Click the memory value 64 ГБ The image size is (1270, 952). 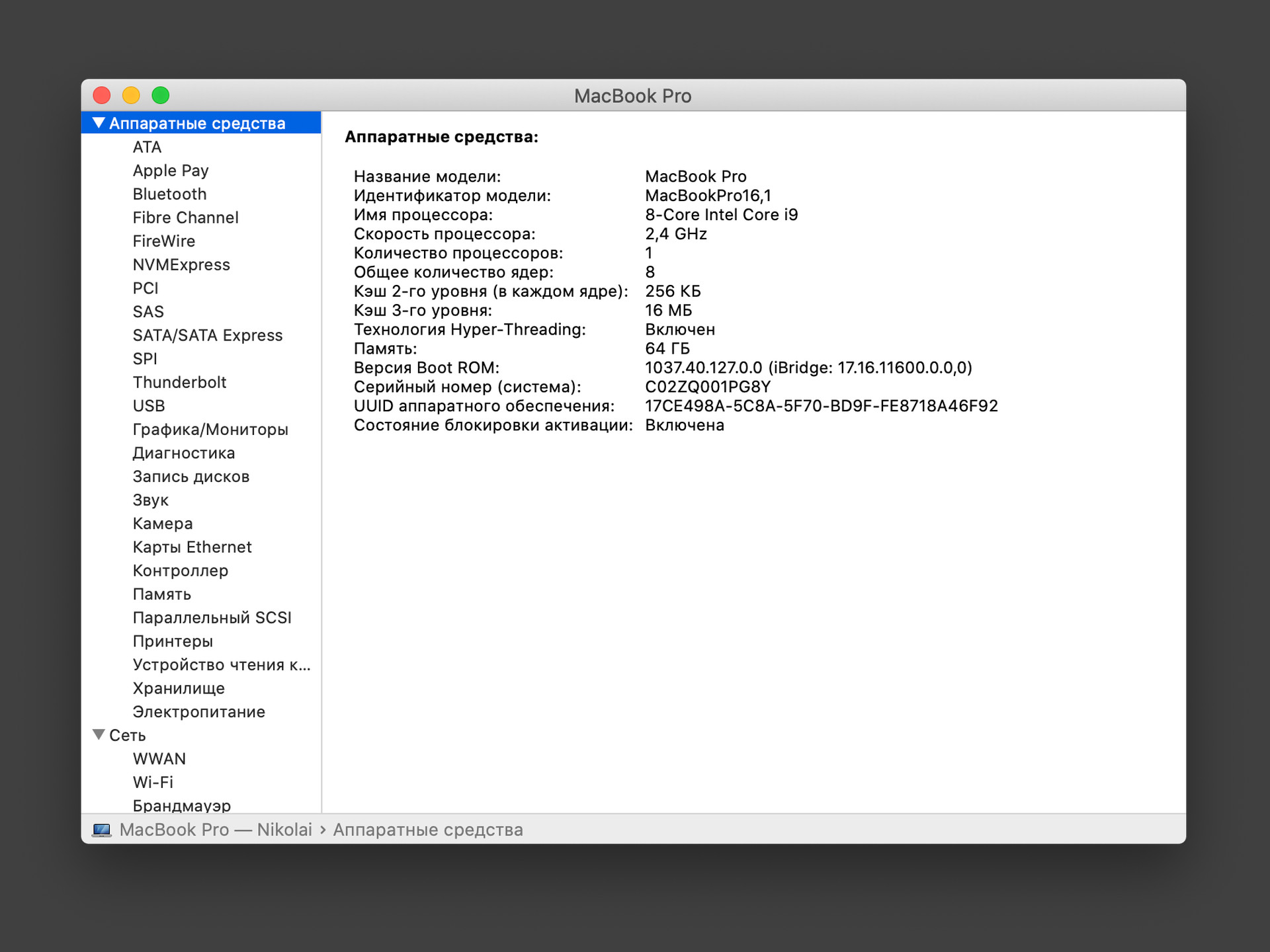point(667,348)
